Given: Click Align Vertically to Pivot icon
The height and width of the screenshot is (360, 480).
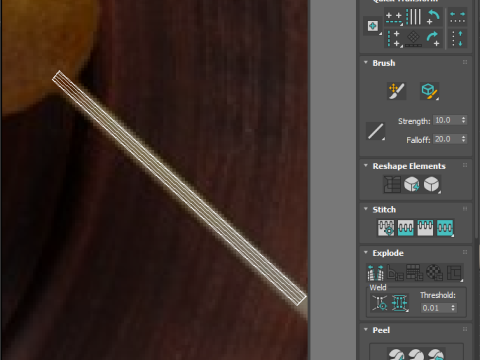Looking at the screenshot, I should click(x=394, y=39).
